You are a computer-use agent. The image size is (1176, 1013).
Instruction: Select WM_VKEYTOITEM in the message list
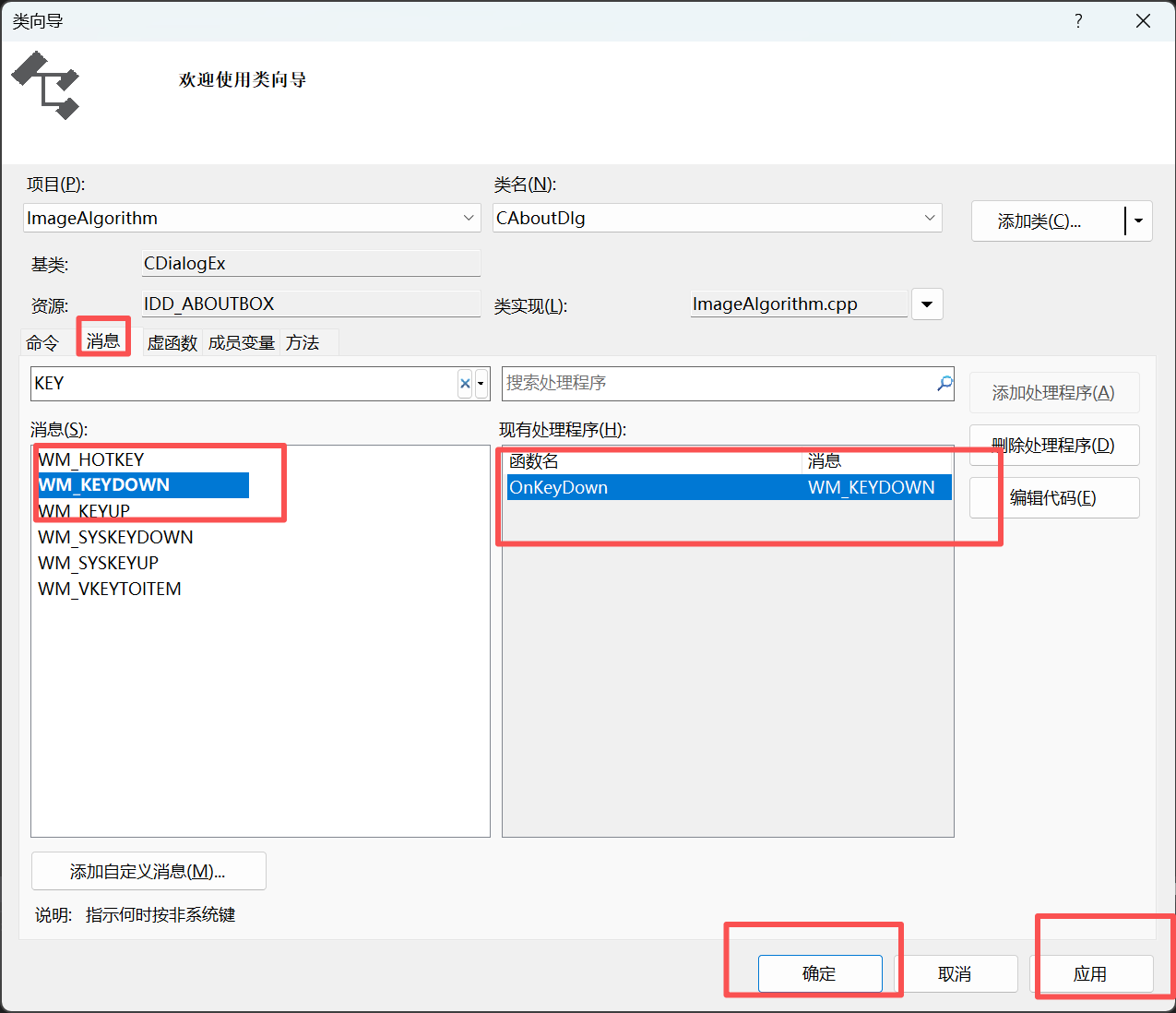[x=110, y=589]
